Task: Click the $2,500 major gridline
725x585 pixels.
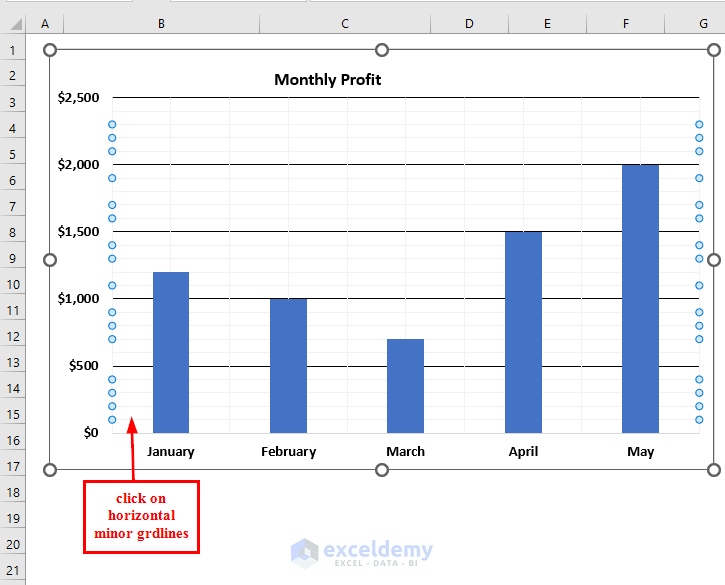Action: (x=406, y=98)
